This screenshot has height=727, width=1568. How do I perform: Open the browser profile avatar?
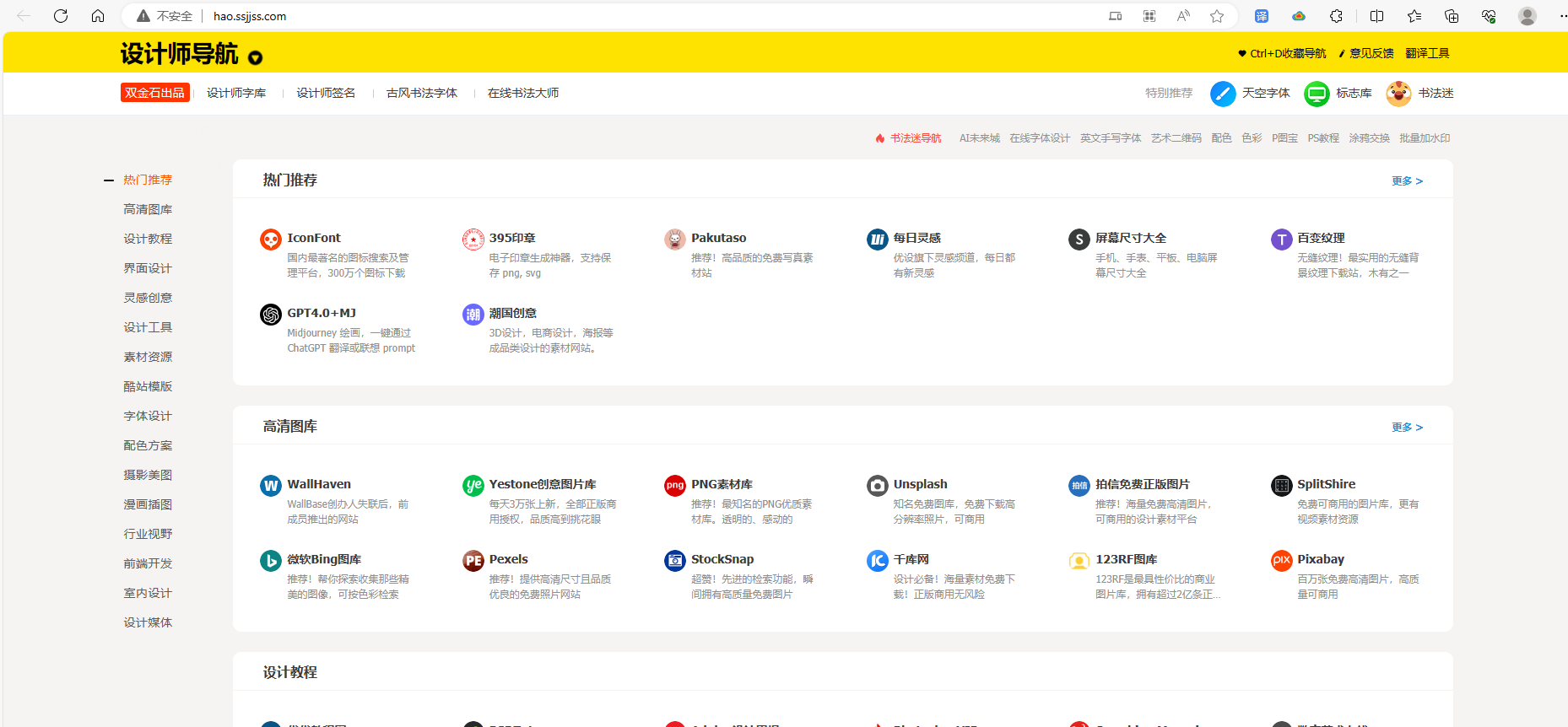click(1527, 16)
